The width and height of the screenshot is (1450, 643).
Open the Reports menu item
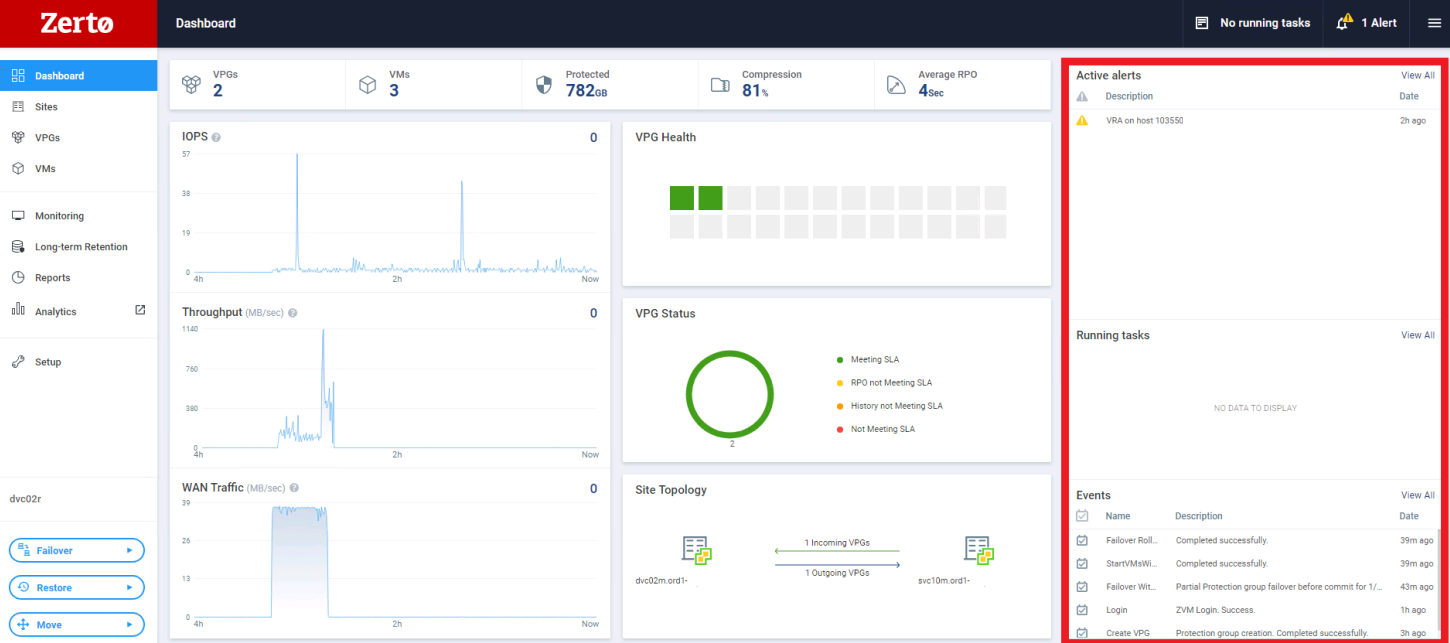pyautogui.click(x=78, y=277)
